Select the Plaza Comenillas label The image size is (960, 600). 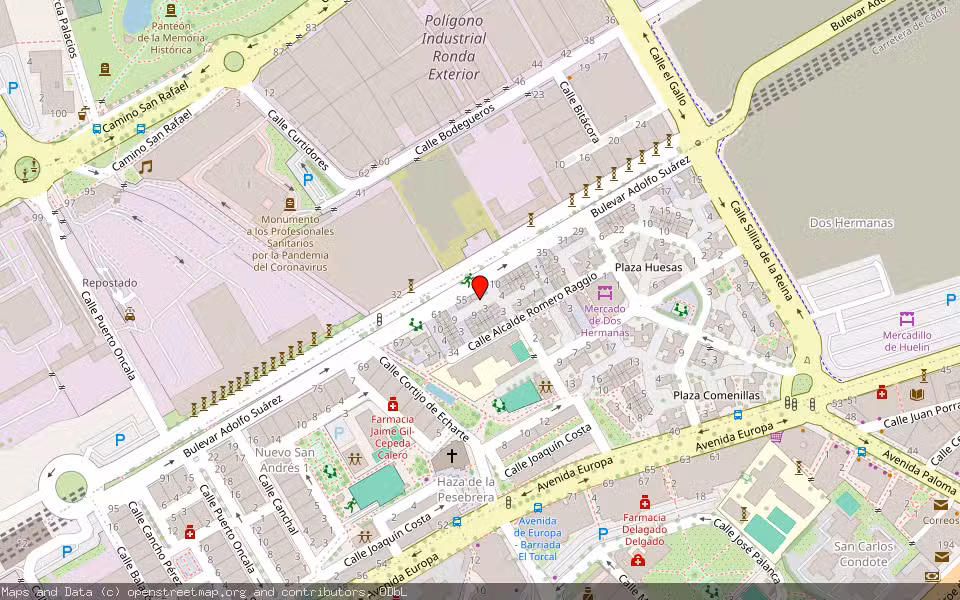click(716, 396)
